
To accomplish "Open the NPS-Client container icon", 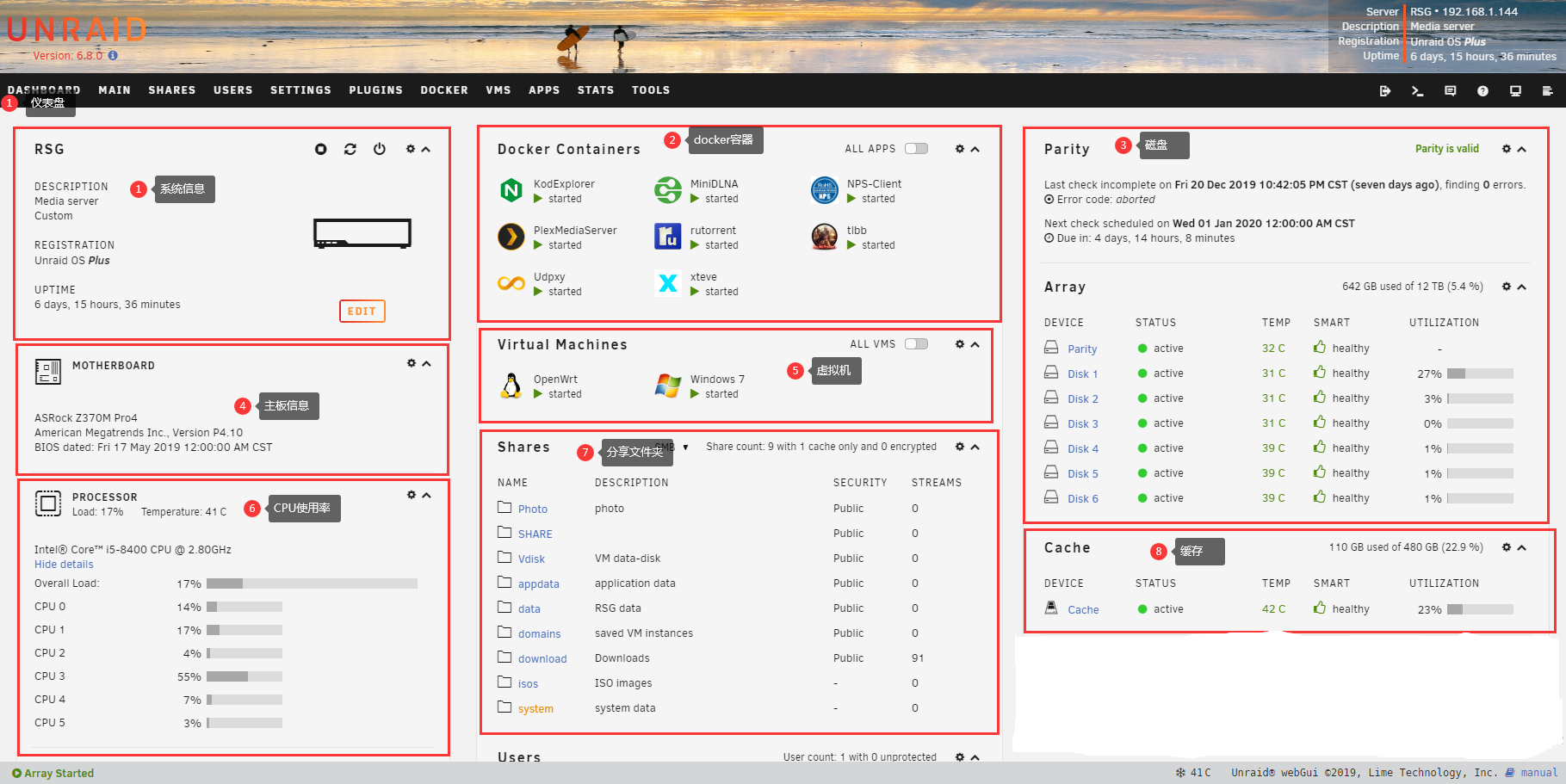I will (x=825, y=190).
